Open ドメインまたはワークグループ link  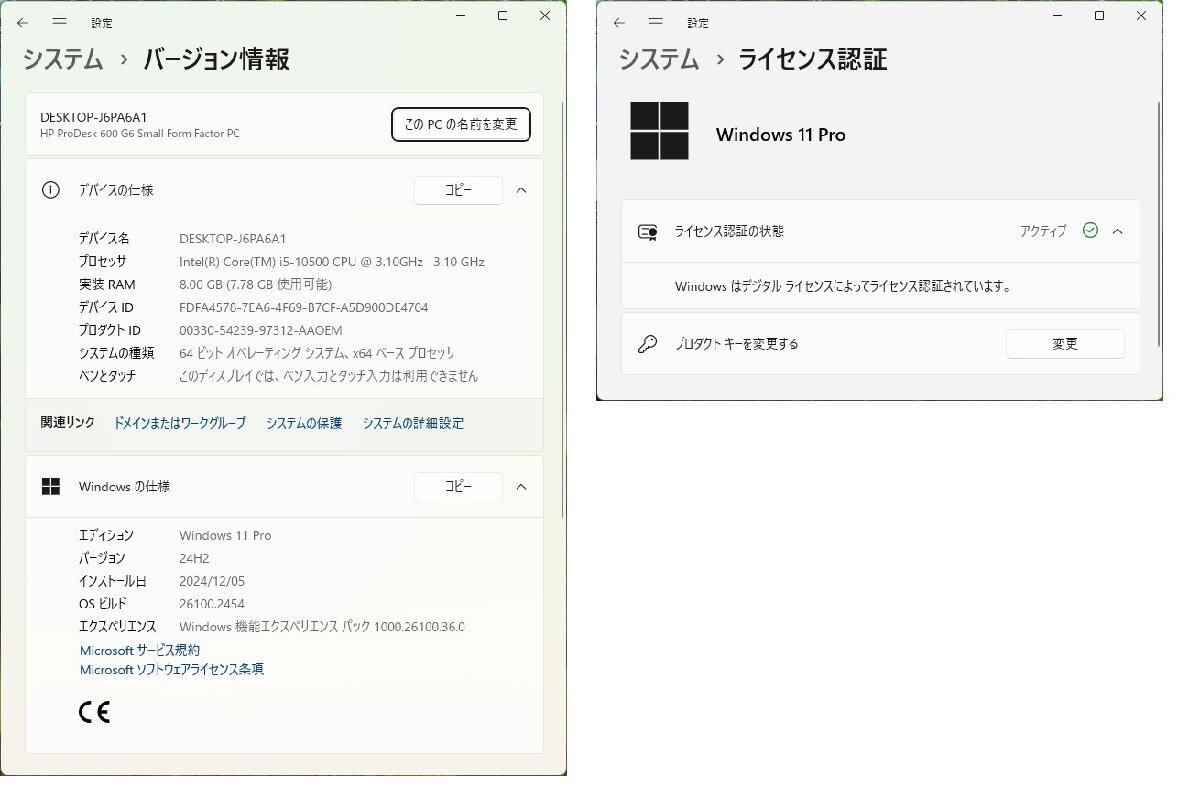[179, 423]
